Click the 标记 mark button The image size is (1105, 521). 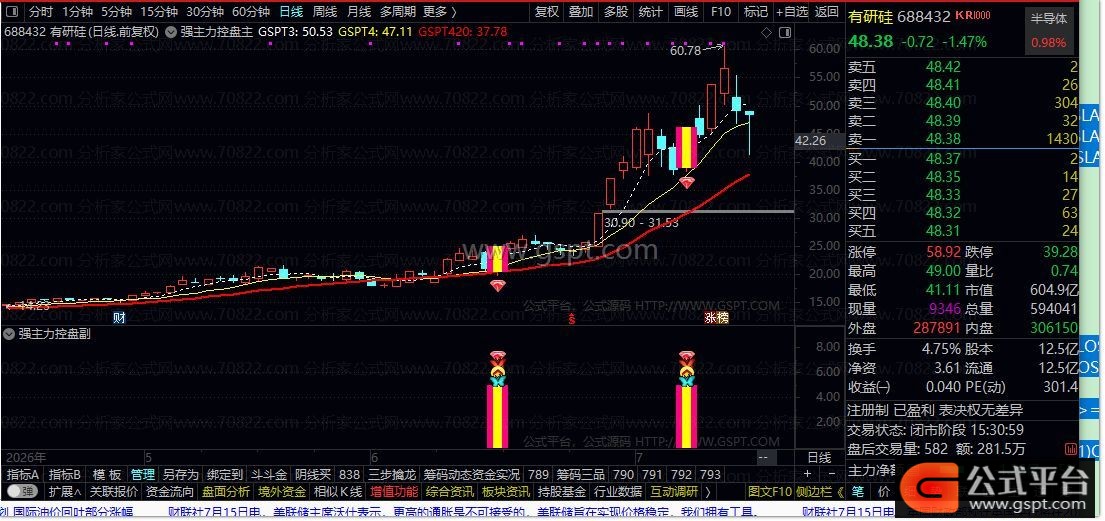[x=755, y=11]
